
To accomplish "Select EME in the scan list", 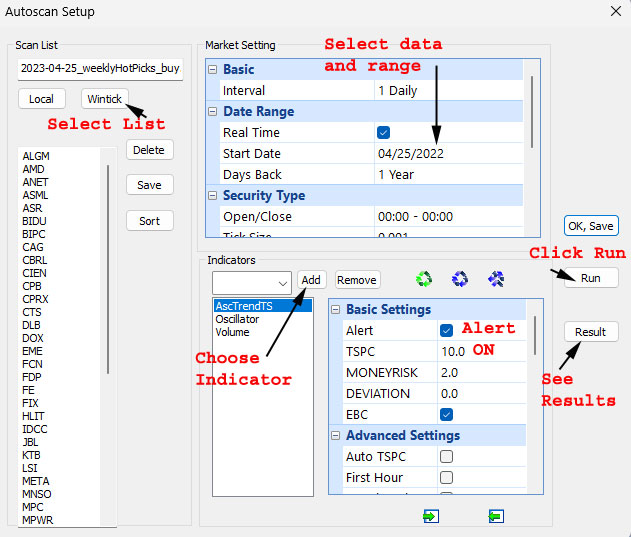I will point(32,351).
